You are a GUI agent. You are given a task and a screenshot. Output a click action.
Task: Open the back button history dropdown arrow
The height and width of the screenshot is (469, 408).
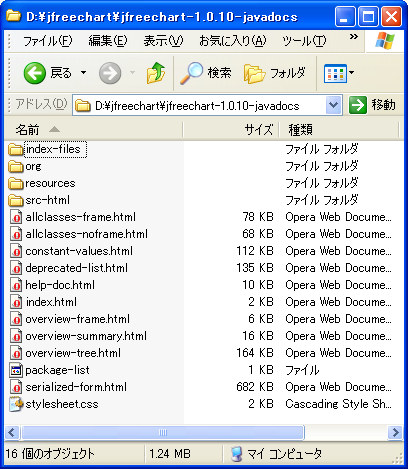pos(83,72)
